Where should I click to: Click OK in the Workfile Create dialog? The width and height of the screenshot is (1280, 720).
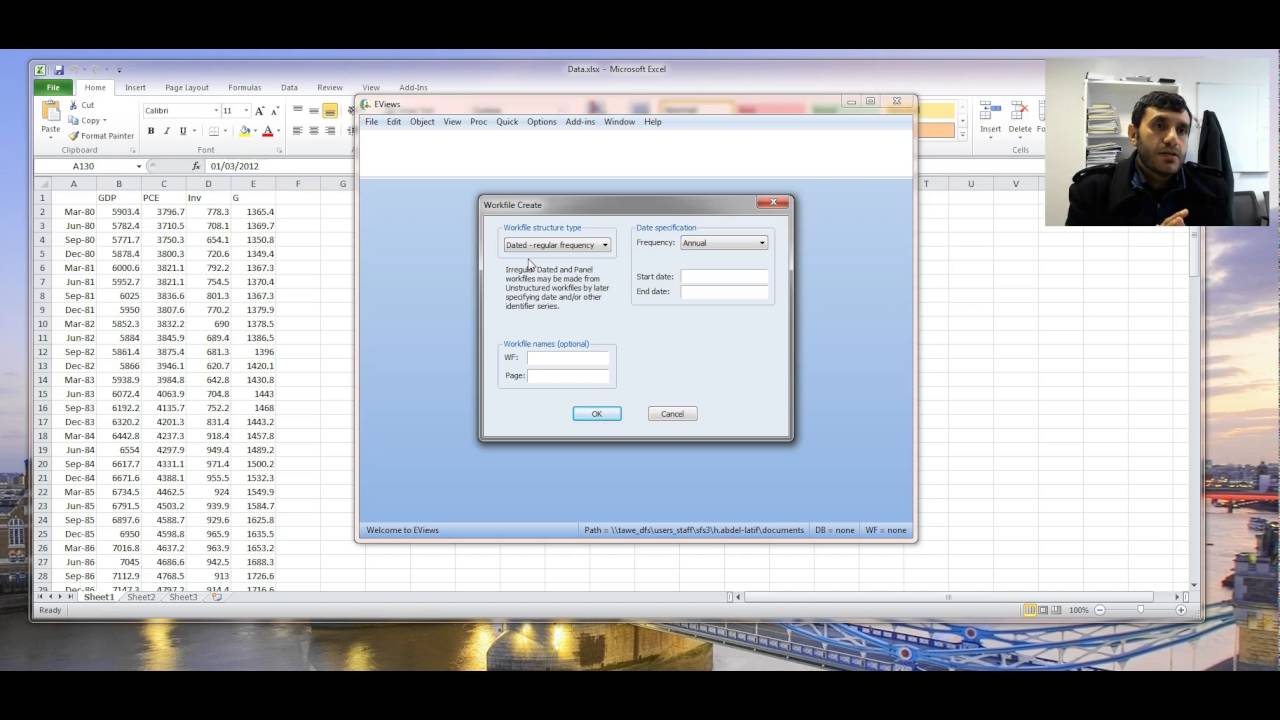[597, 414]
